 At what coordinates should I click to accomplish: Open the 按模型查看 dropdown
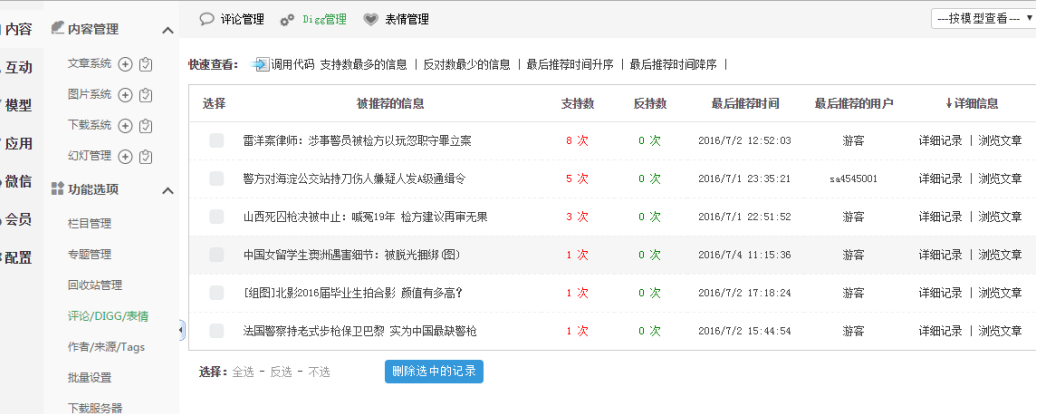coord(983,18)
